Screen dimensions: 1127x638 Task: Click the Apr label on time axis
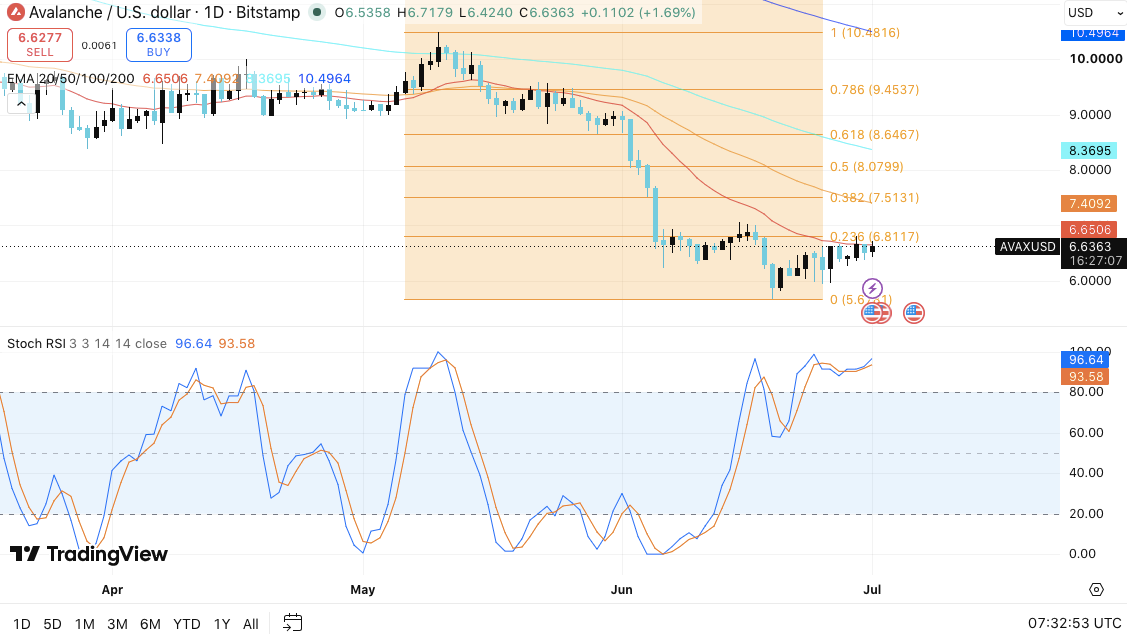(112, 590)
